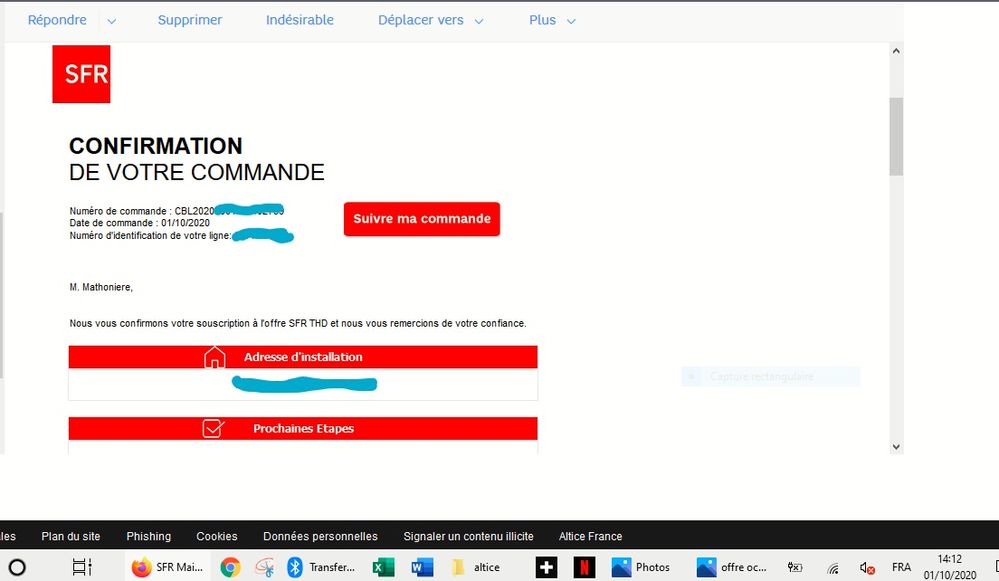Screen dimensions: 999x581
Task: Launch Google Chrome from the taskbar
Action: point(230,567)
